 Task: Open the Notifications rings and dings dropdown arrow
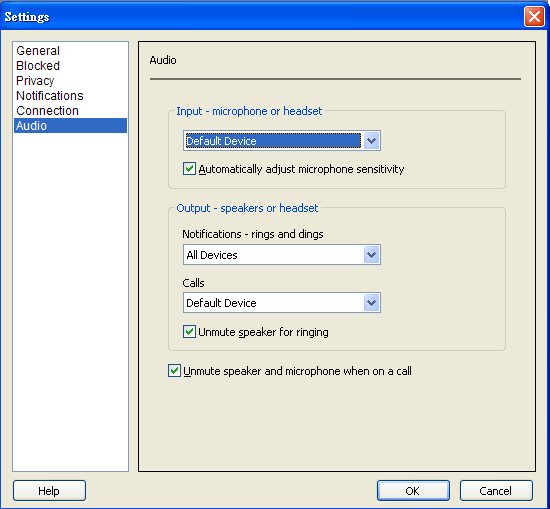[371, 255]
